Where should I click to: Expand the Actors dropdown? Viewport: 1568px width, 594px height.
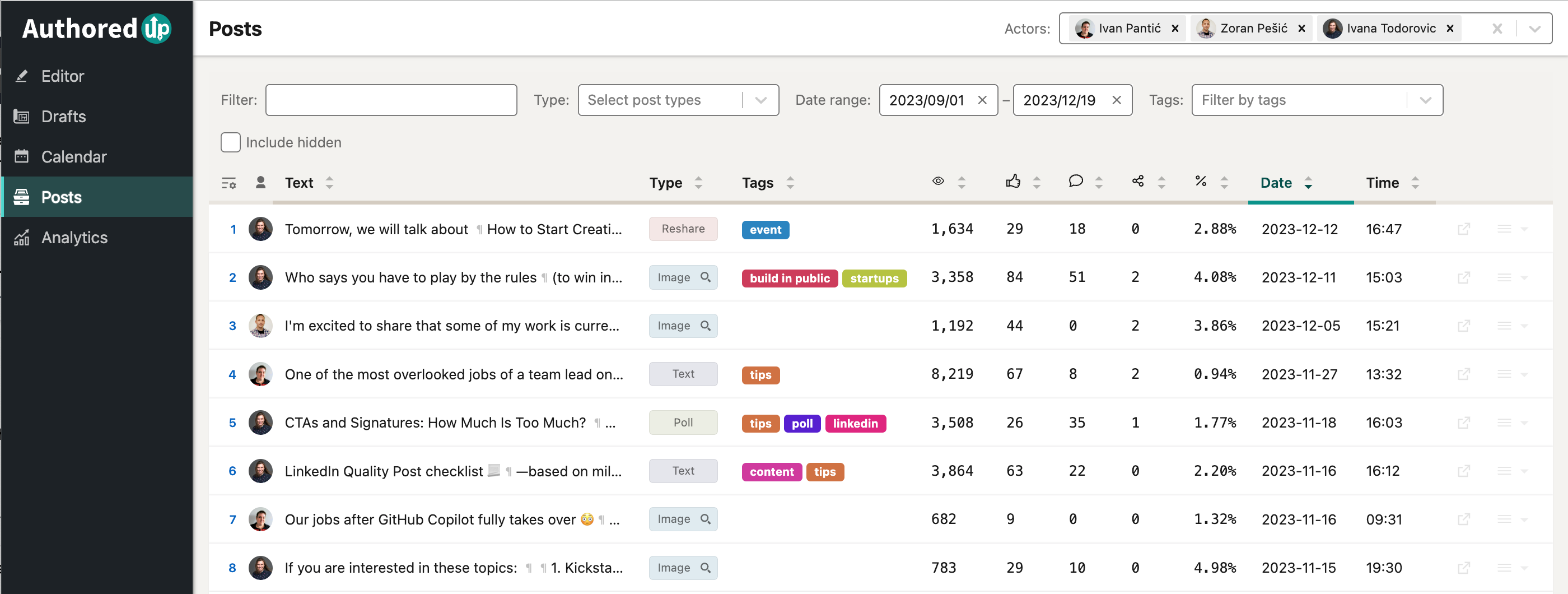pos(1534,29)
